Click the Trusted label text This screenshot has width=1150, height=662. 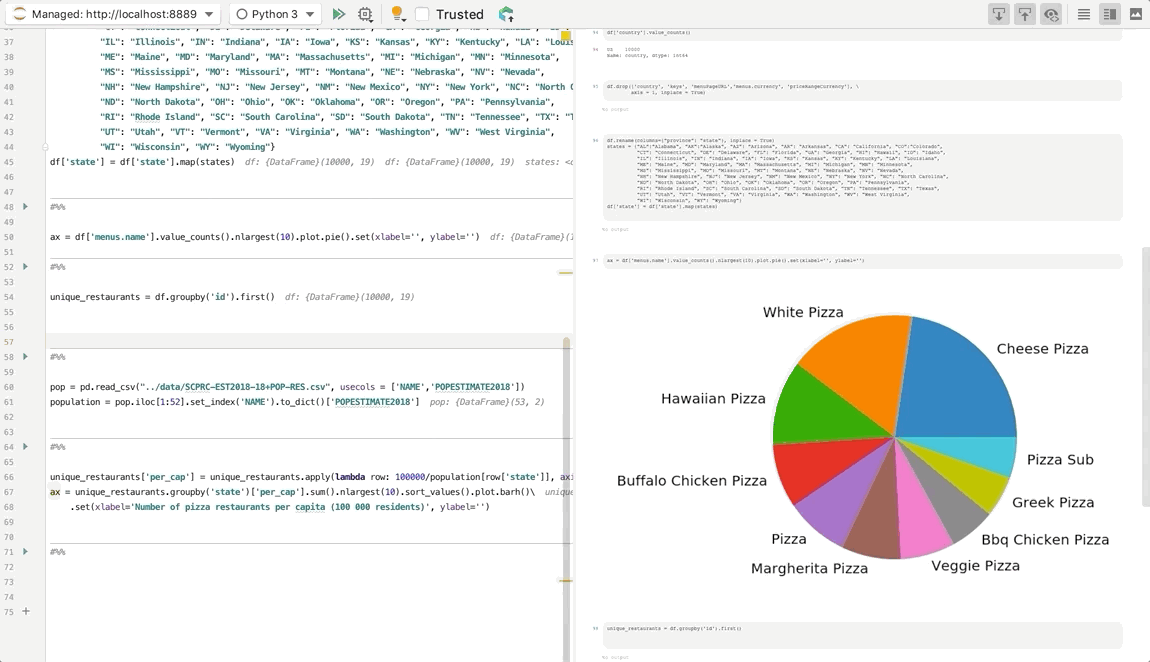[x=460, y=14]
